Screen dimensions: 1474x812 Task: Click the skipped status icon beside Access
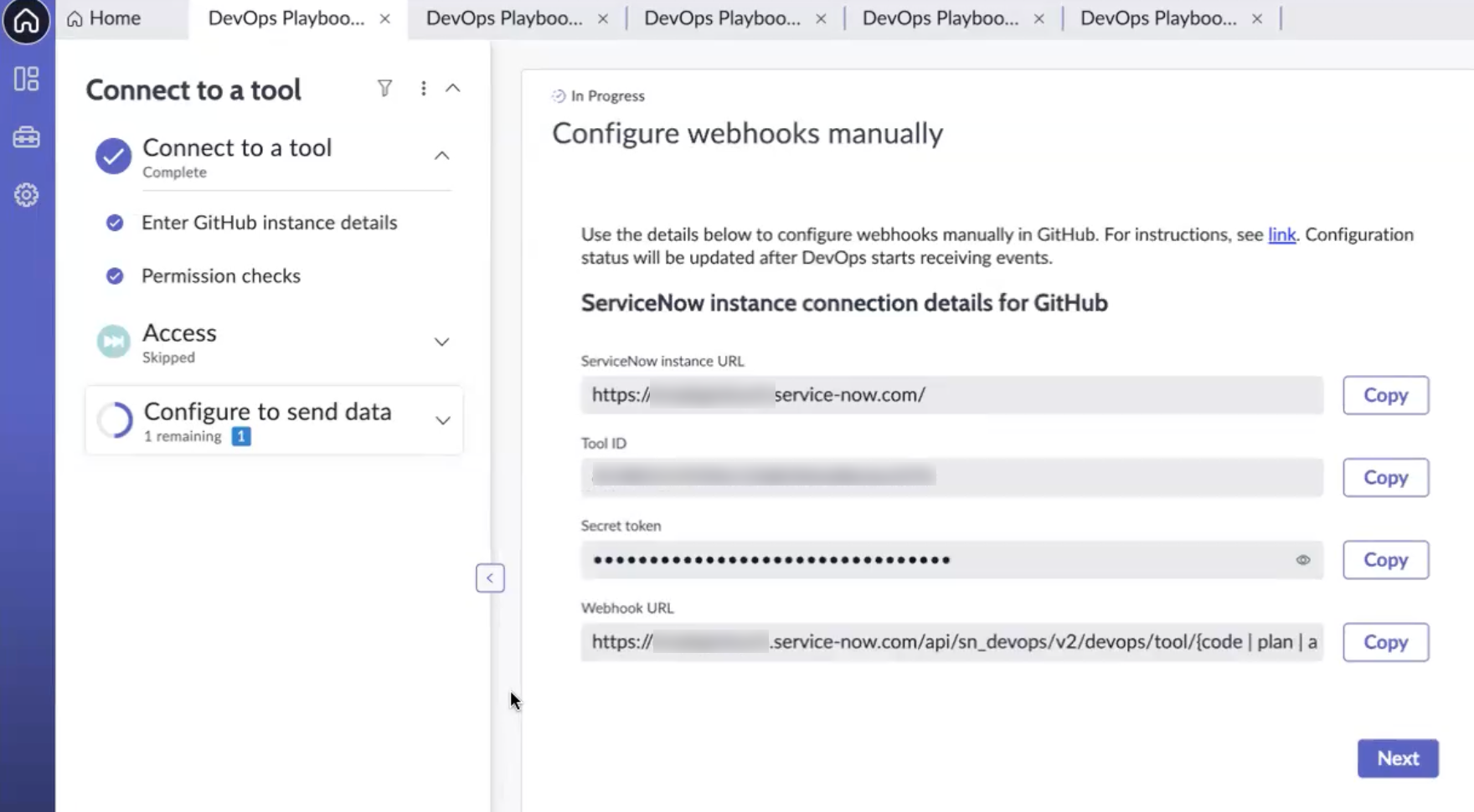click(x=113, y=342)
